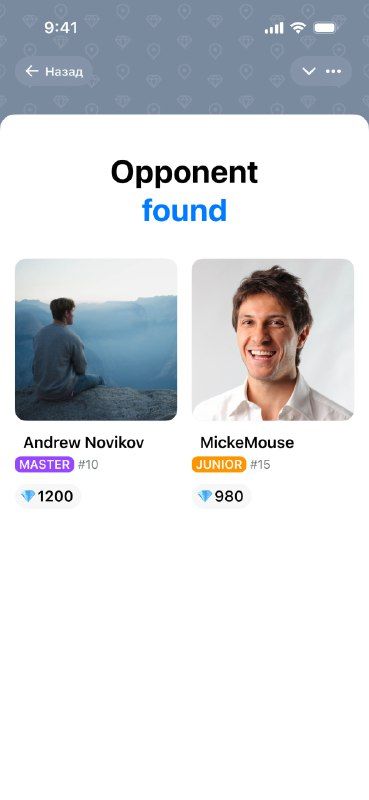Tap the MickeMouse username
The image size is (369, 800).
click(247, 442)
